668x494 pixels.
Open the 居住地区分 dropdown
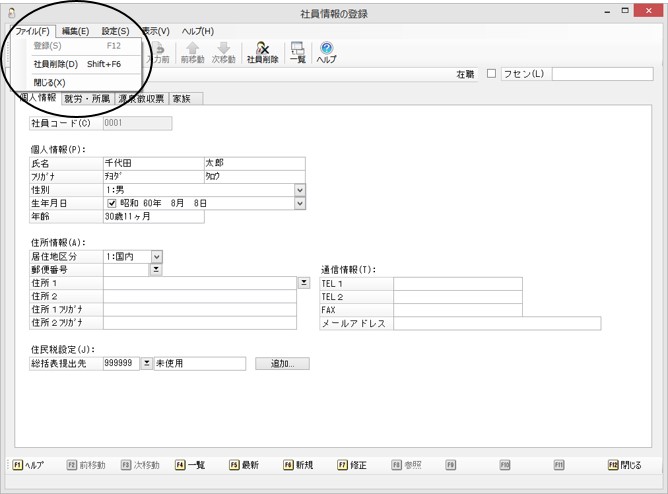click(157, 256)
